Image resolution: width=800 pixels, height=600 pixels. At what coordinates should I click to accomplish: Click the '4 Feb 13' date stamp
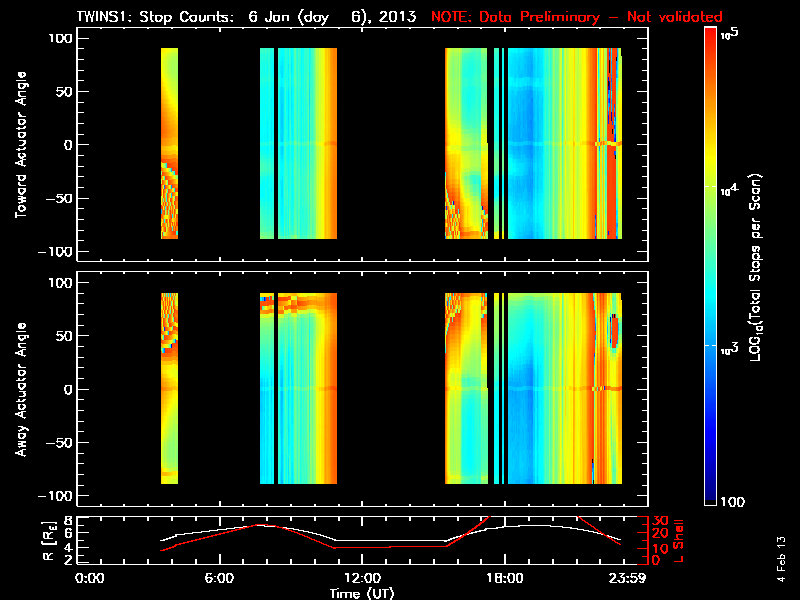(x=781, y=559)
